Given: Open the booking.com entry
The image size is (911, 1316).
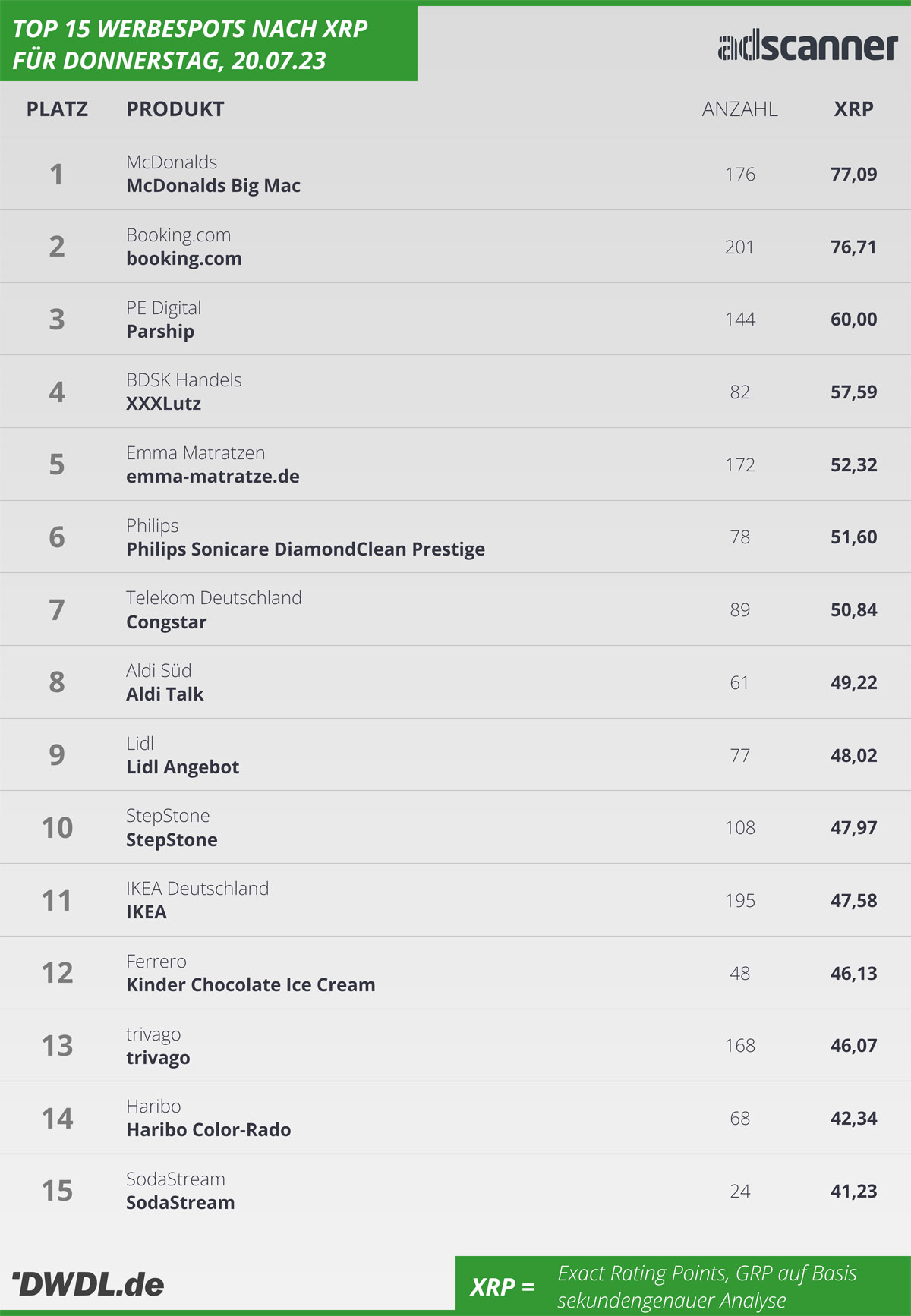Looking at the screenshot, I should coord(184,259).
